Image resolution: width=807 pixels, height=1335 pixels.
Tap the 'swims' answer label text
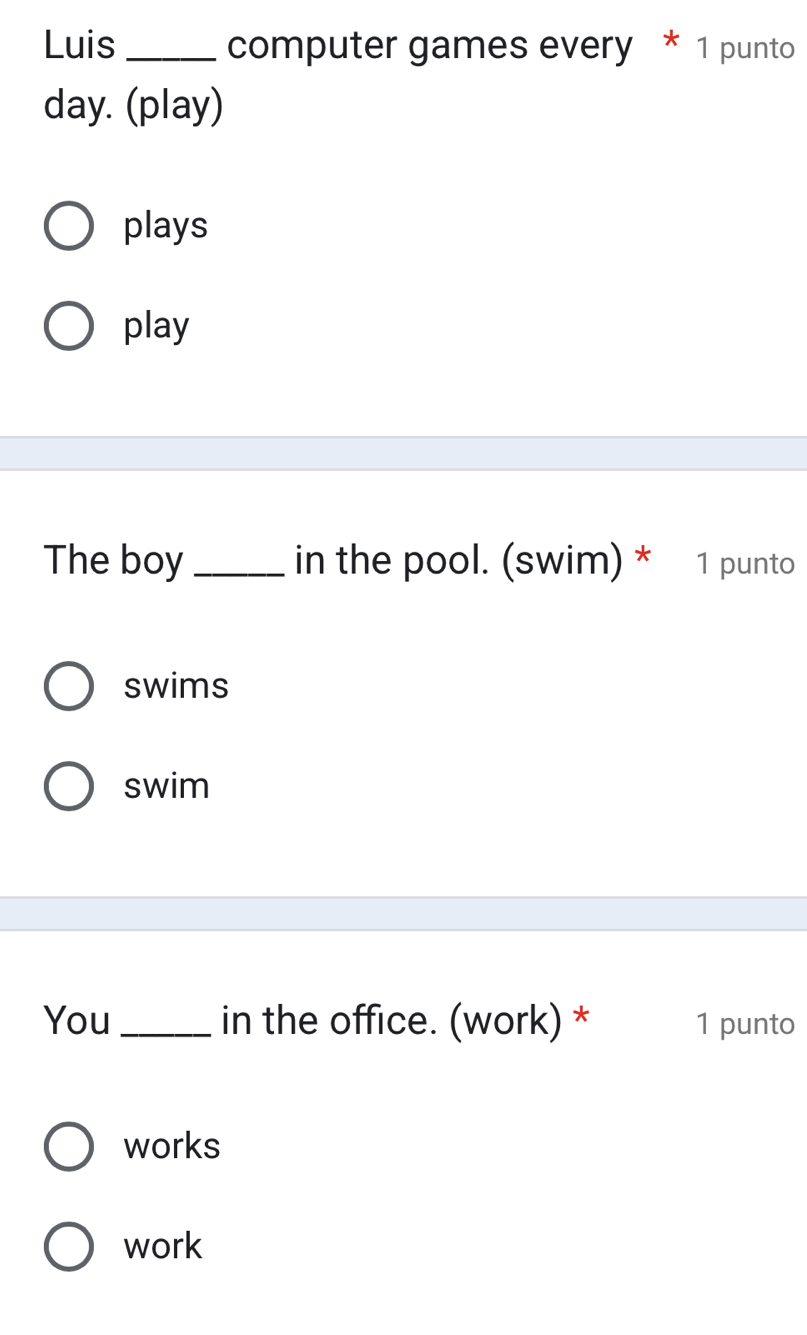tap(177, 686)
